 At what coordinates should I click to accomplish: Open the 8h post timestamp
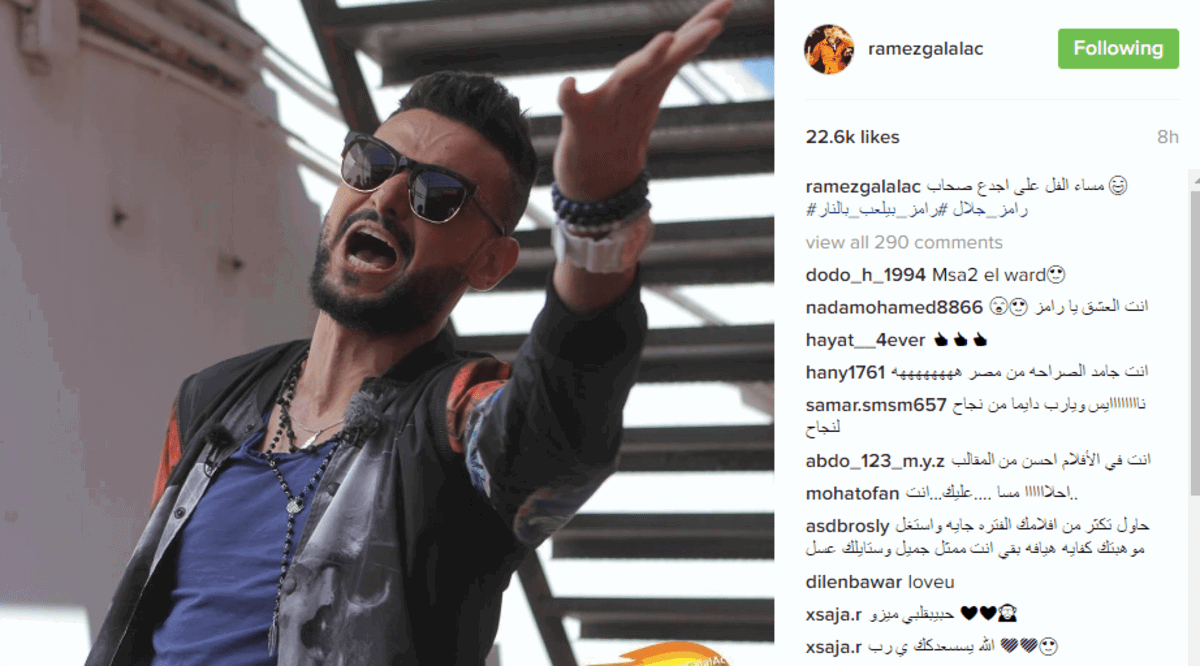pyautogui.click(x=1168, y=137)
